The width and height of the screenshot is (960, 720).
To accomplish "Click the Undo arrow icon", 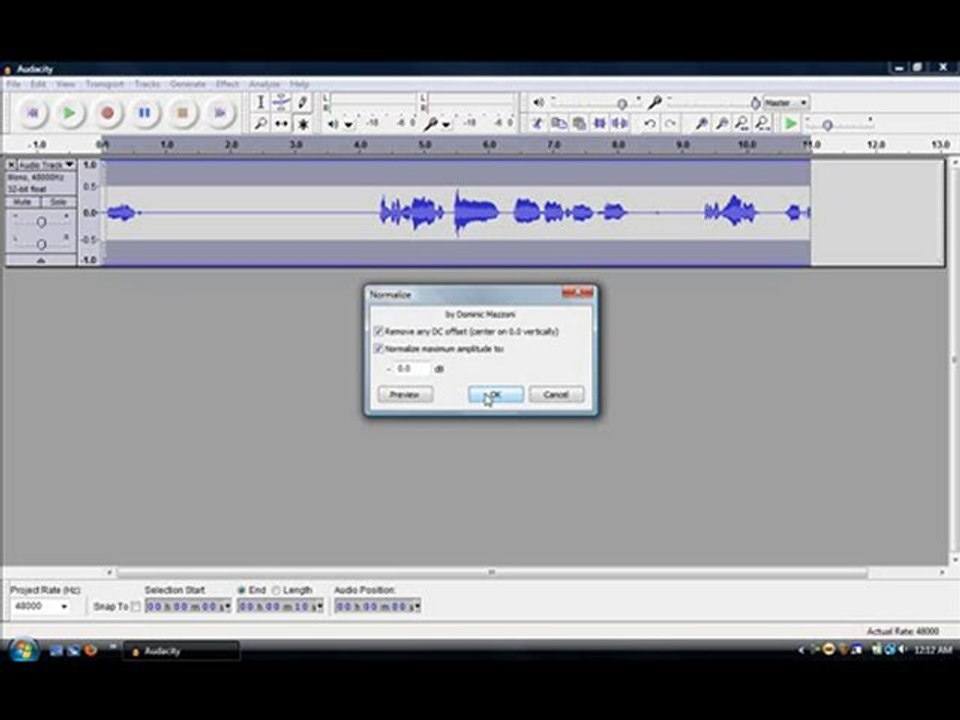I will [x=650, y=124].
